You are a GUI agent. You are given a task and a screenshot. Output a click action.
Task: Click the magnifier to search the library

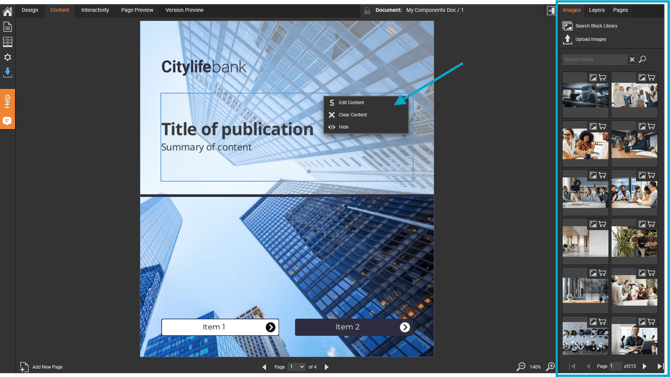[x=642, y=59]
